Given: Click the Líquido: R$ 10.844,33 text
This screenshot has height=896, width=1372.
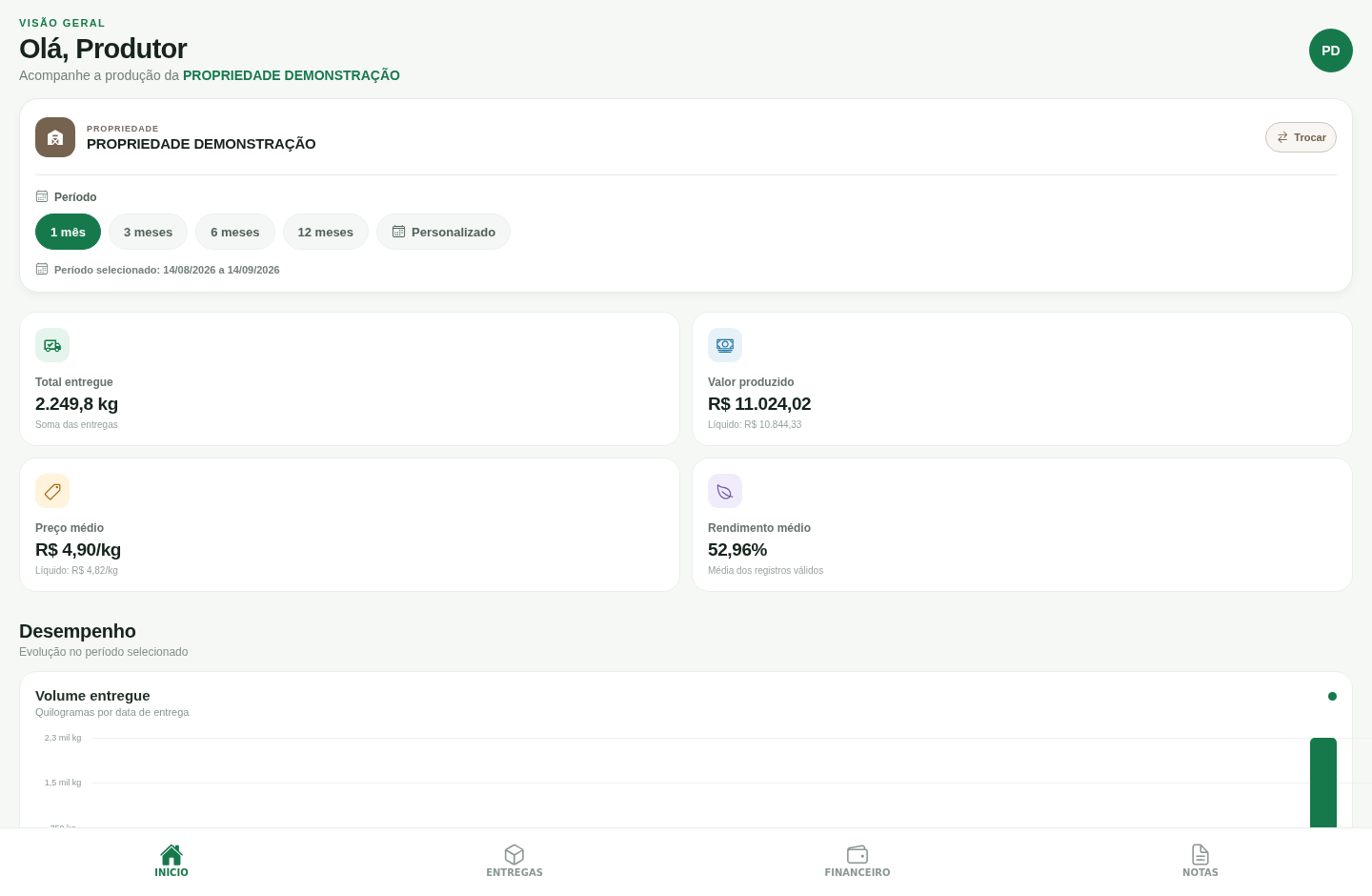Looking at the screenshot, I should (x=755, y=425).
